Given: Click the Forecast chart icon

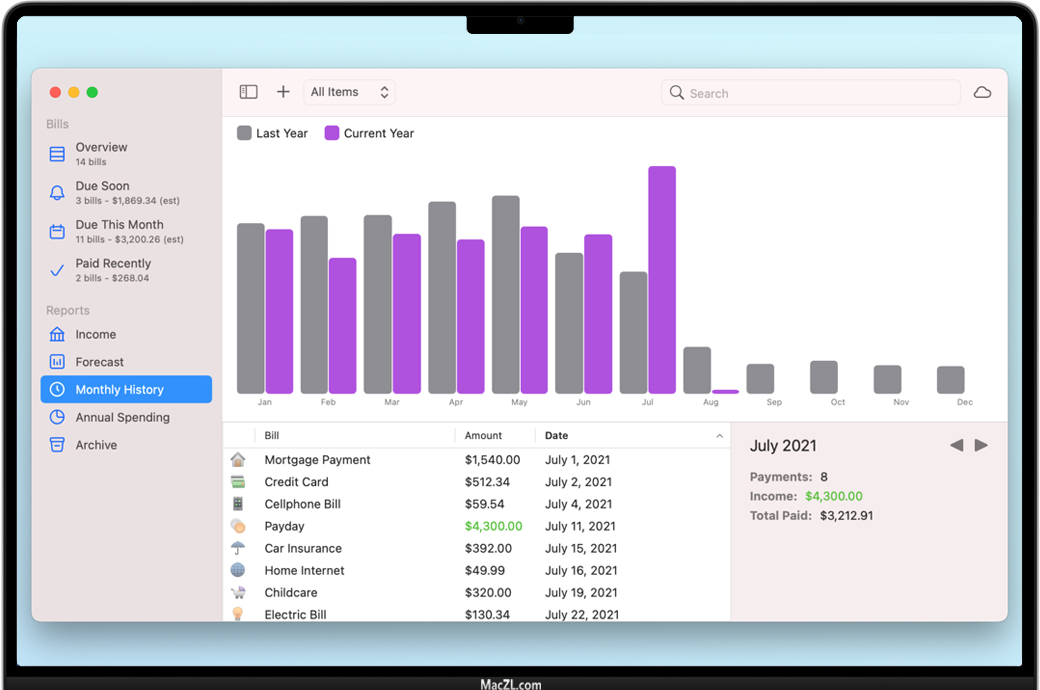Looking at the screenshot, I should pos(57,362).
